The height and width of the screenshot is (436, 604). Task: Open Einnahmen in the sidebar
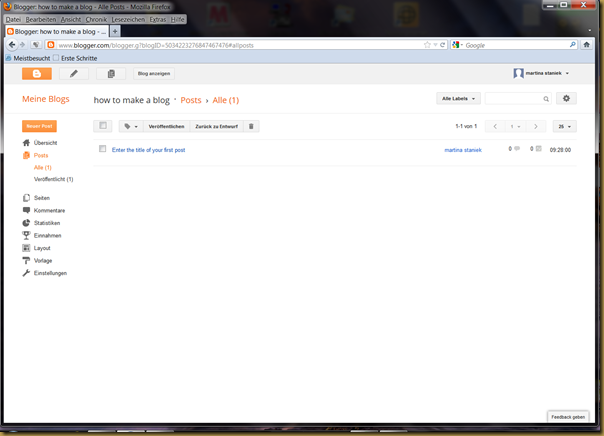(47, 235)
